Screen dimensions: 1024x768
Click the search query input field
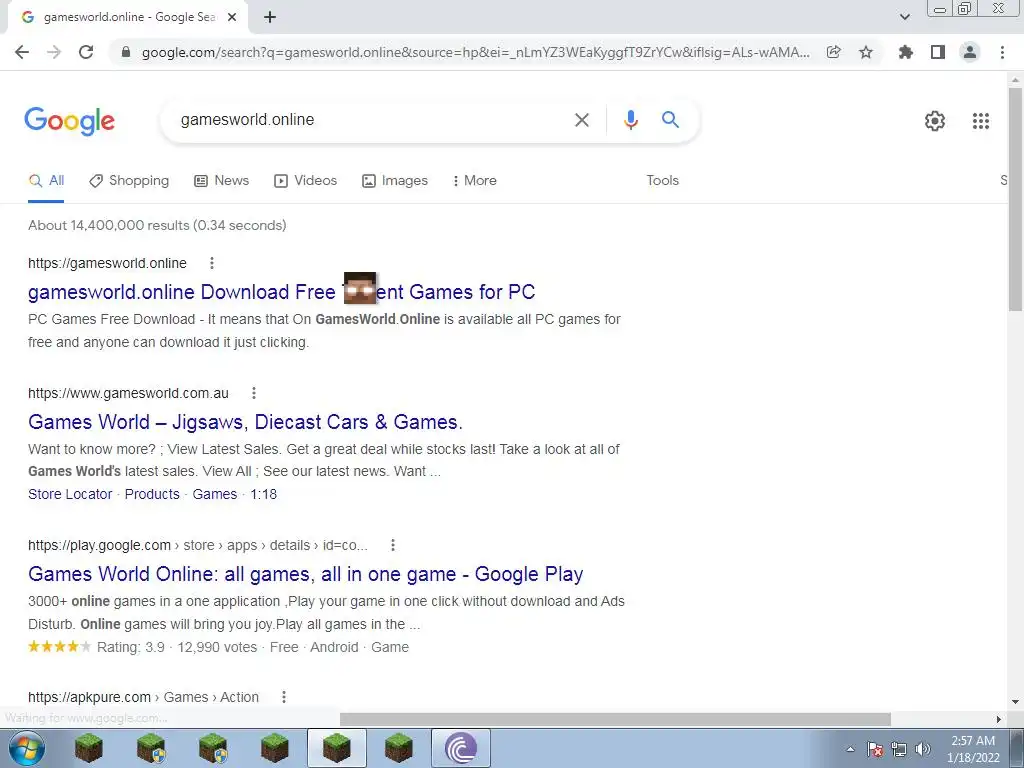(x=372, y=120)
